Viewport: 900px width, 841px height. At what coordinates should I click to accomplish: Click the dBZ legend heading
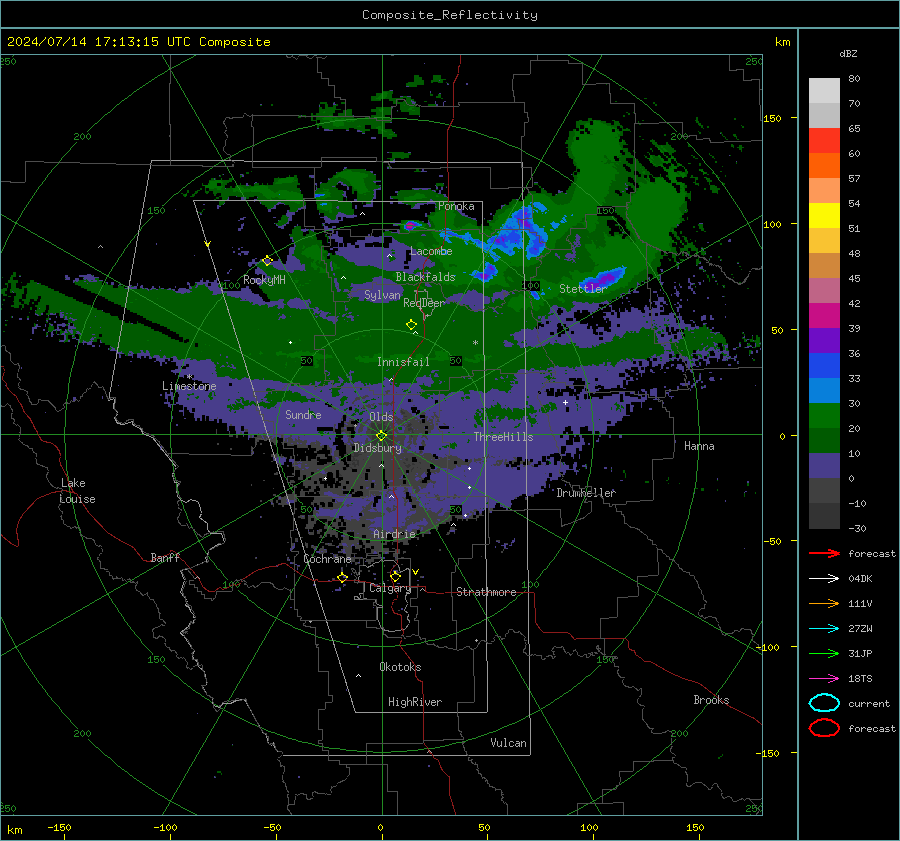848,53
